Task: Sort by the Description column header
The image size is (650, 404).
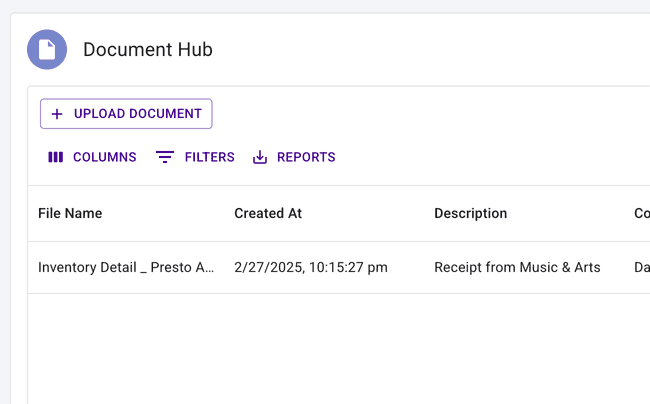Action: (x=470, y=213)
